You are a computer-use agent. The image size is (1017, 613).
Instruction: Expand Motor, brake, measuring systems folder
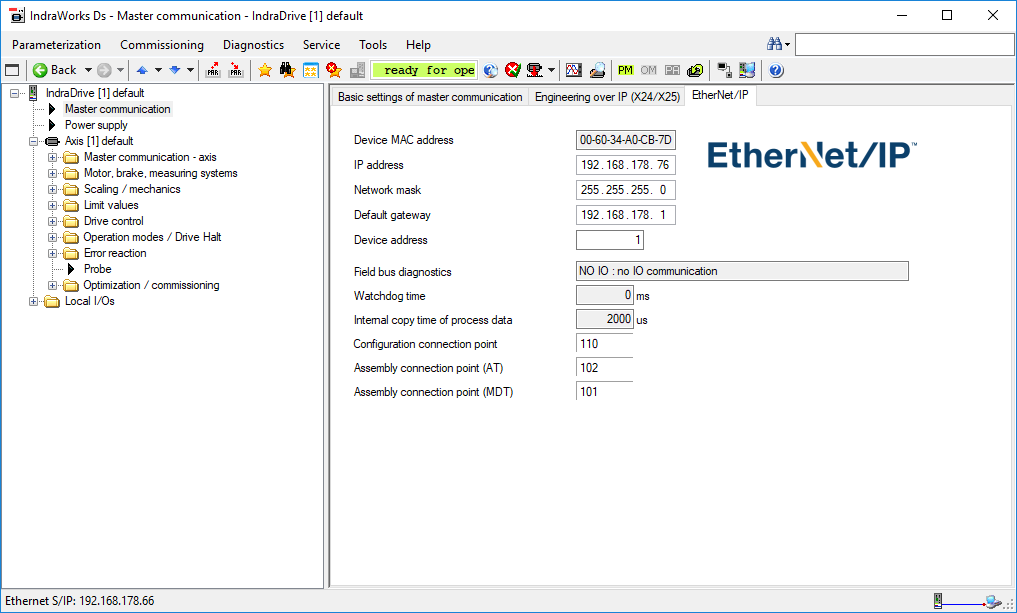tap(53, 173)
